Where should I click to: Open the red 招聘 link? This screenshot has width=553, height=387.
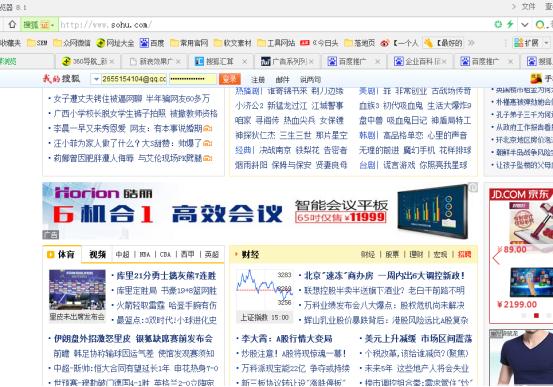point(464,254)
